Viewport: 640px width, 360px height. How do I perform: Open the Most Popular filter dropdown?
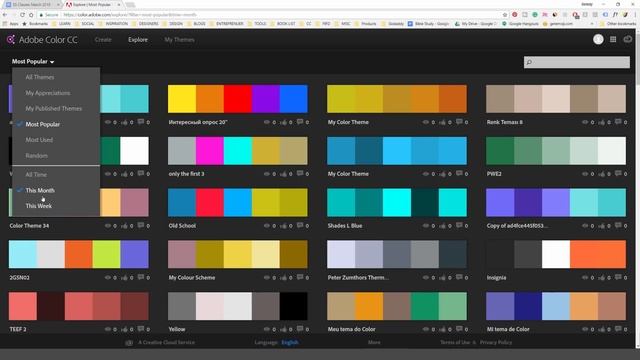click(x=33, y=62)
